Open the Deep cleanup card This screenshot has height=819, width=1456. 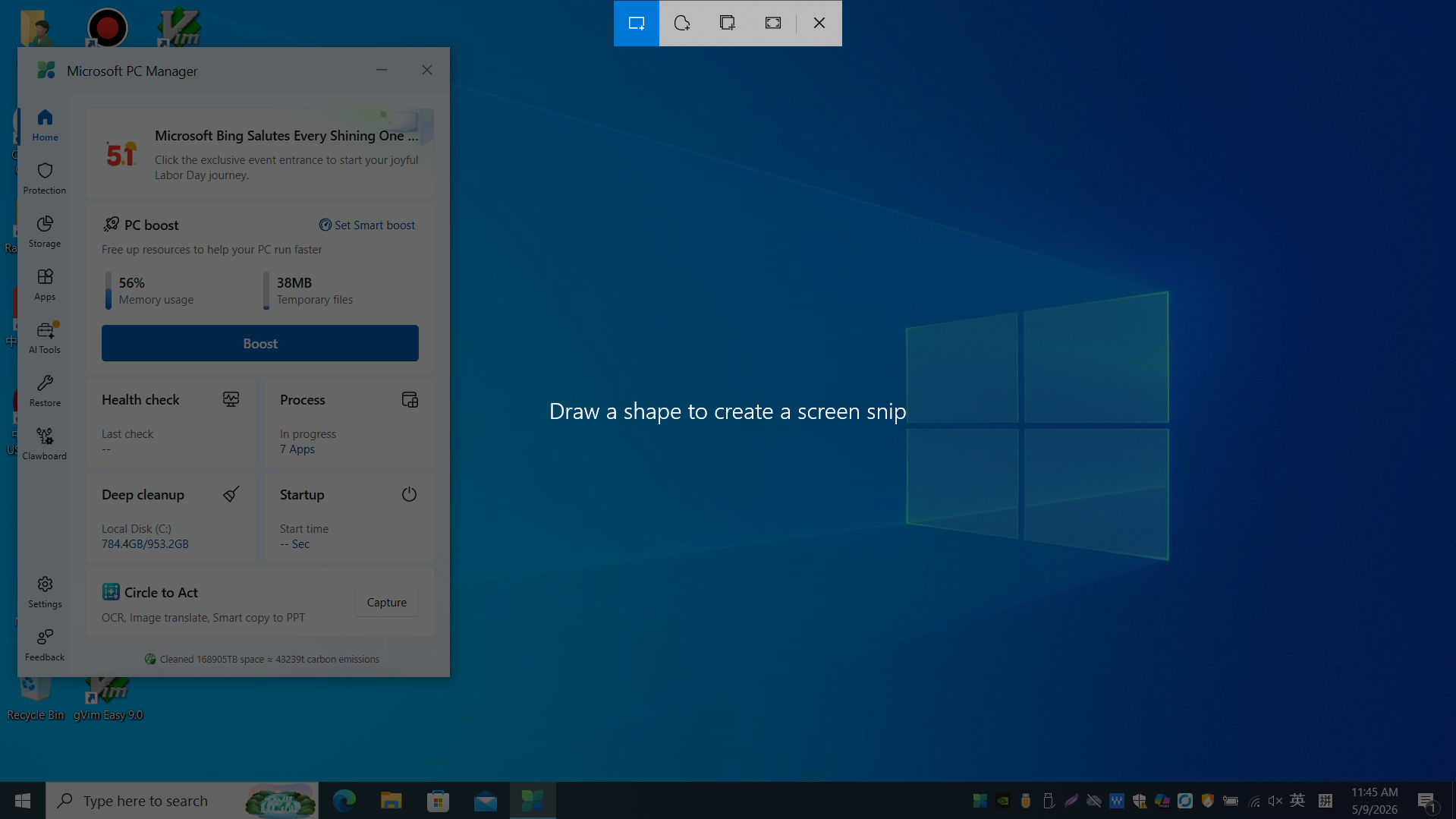click(x=171, y=518)
